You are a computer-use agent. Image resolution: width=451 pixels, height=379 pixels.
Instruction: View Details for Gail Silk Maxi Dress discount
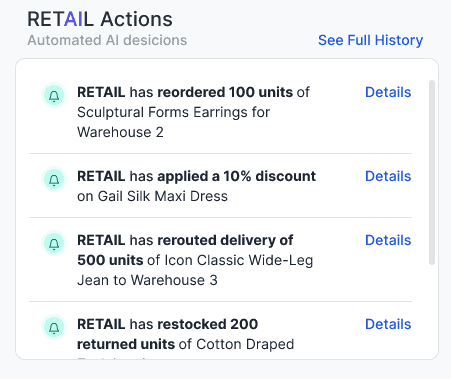(x=388, y=176)
